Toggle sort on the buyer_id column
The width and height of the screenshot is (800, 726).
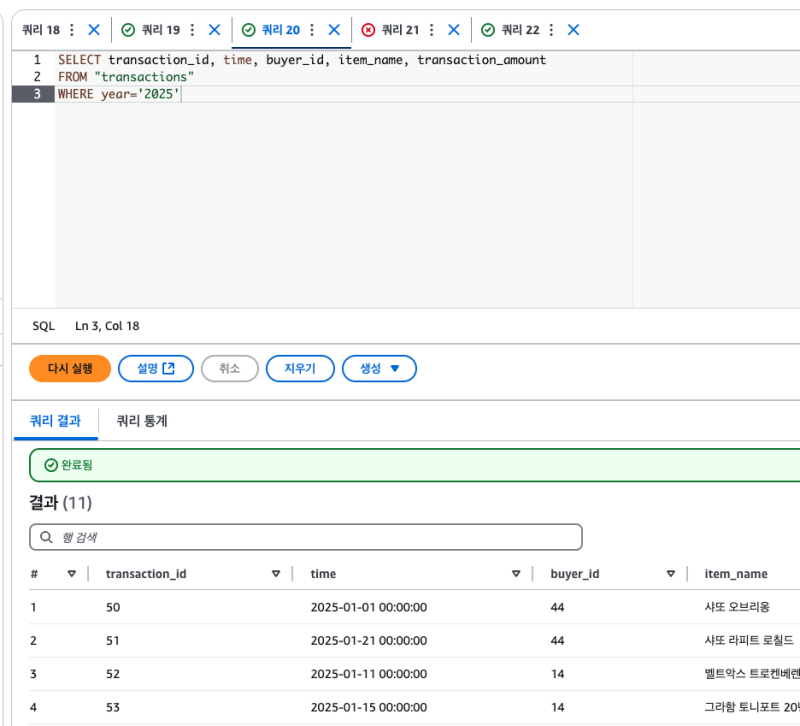[671, 574]
